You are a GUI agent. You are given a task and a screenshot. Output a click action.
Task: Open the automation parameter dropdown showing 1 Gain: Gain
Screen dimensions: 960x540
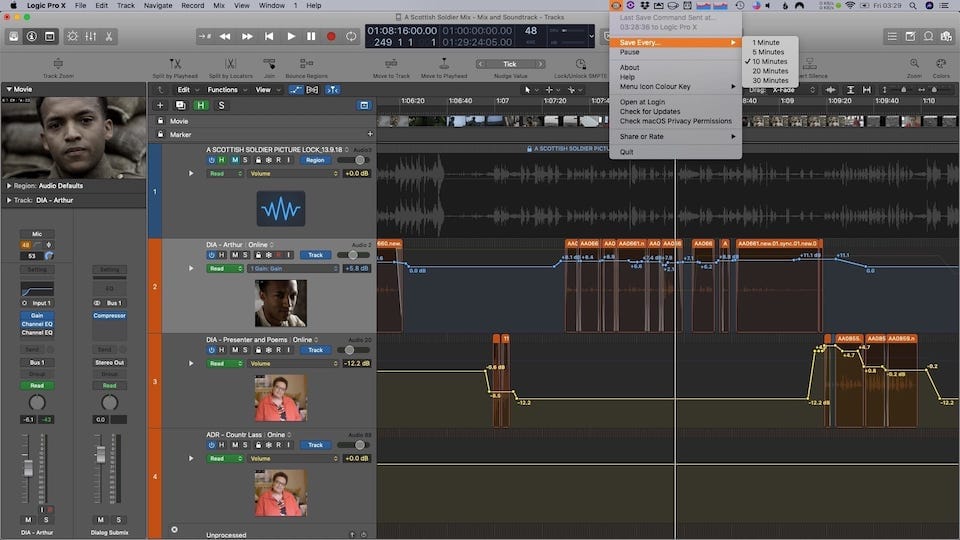coord(293,269)
